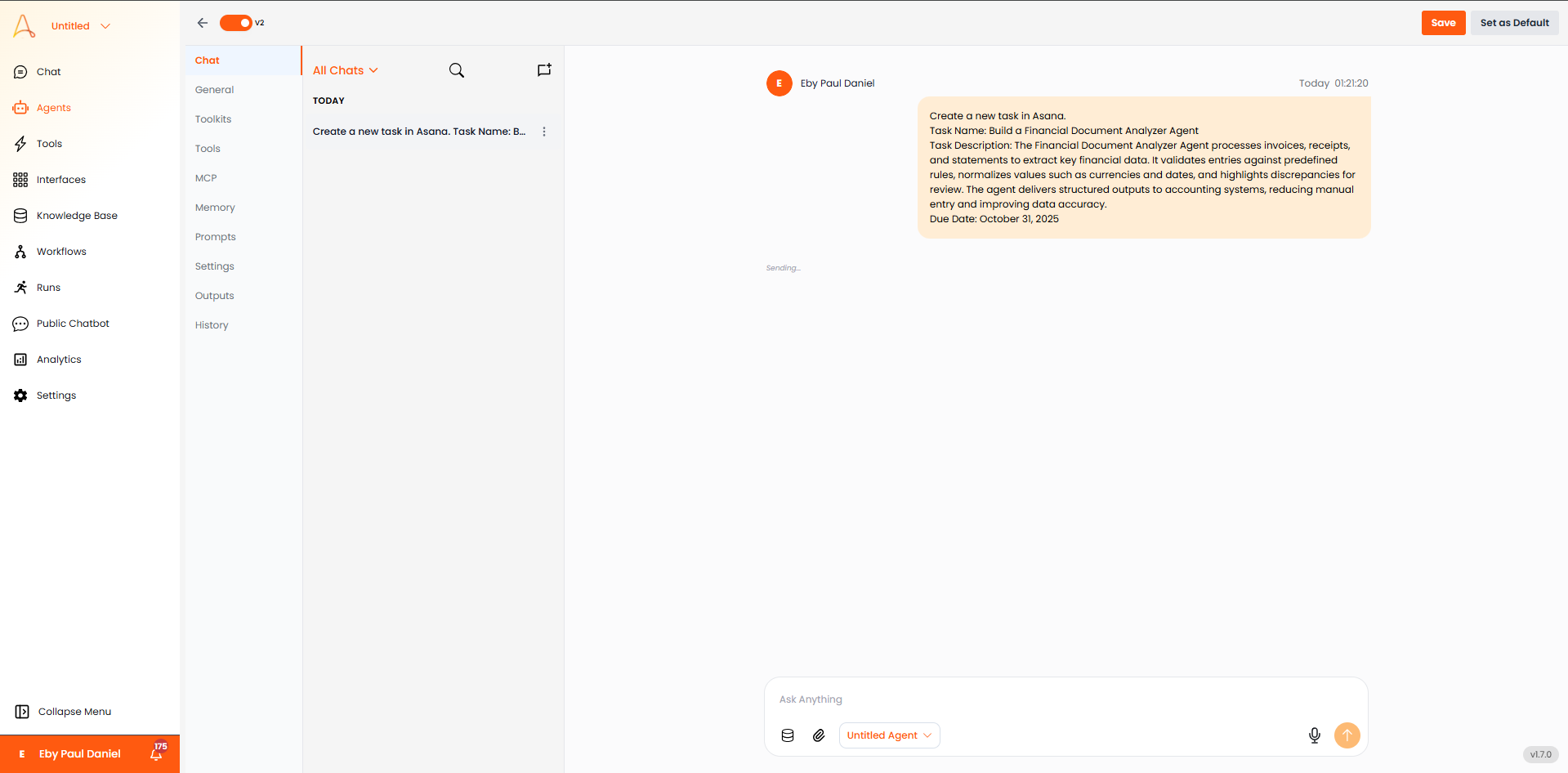The height and width of the screenshot is (773, 1568).
Task: Expand the Untitled Agent selector
Action: [x=889, y=735]
